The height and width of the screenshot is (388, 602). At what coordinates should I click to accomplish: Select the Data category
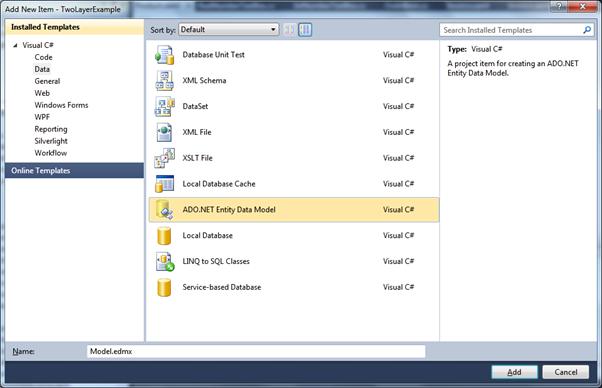(42, 69)
